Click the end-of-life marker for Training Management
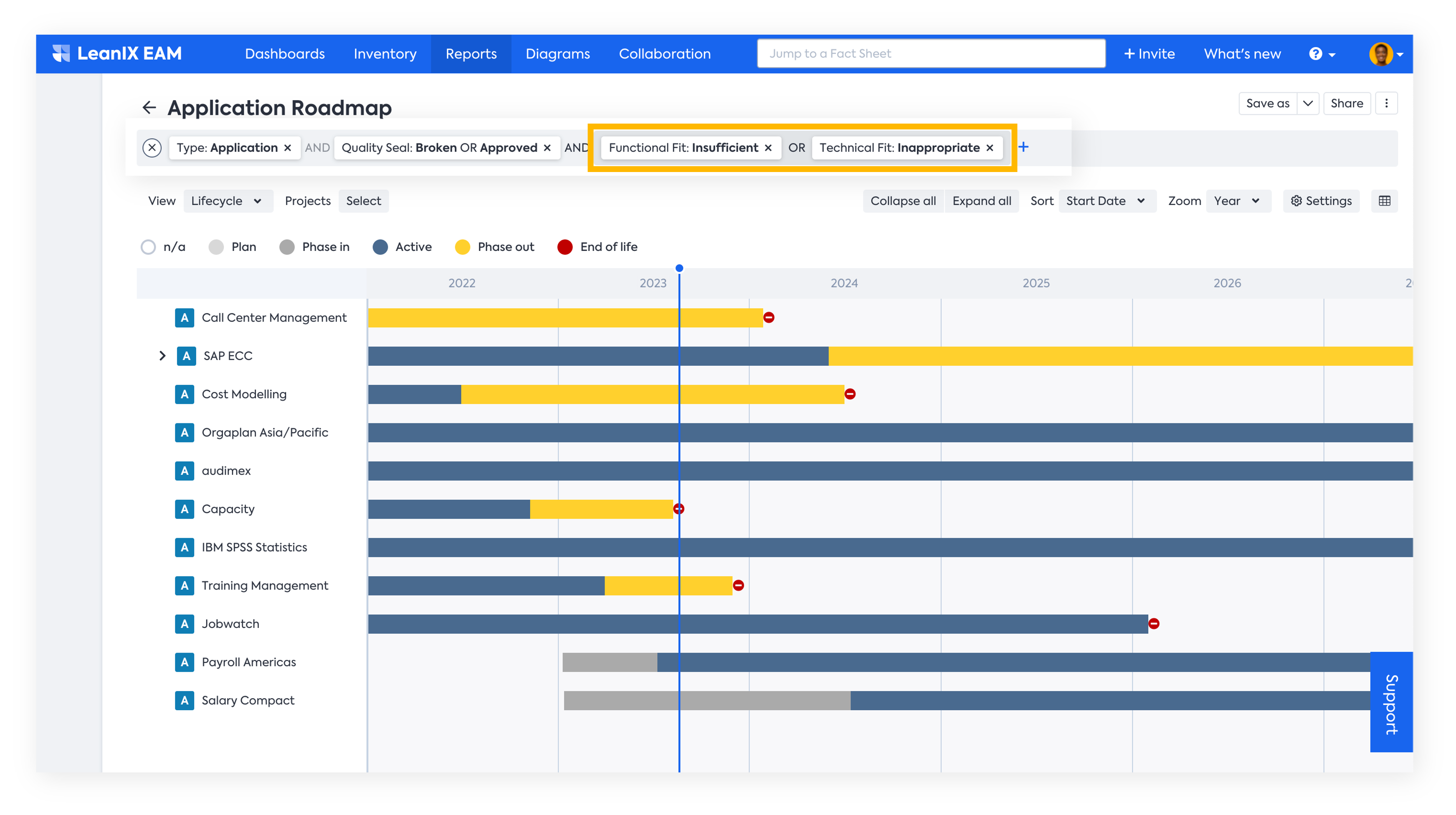Screen dimensions: 1456x815 (738, 585)
